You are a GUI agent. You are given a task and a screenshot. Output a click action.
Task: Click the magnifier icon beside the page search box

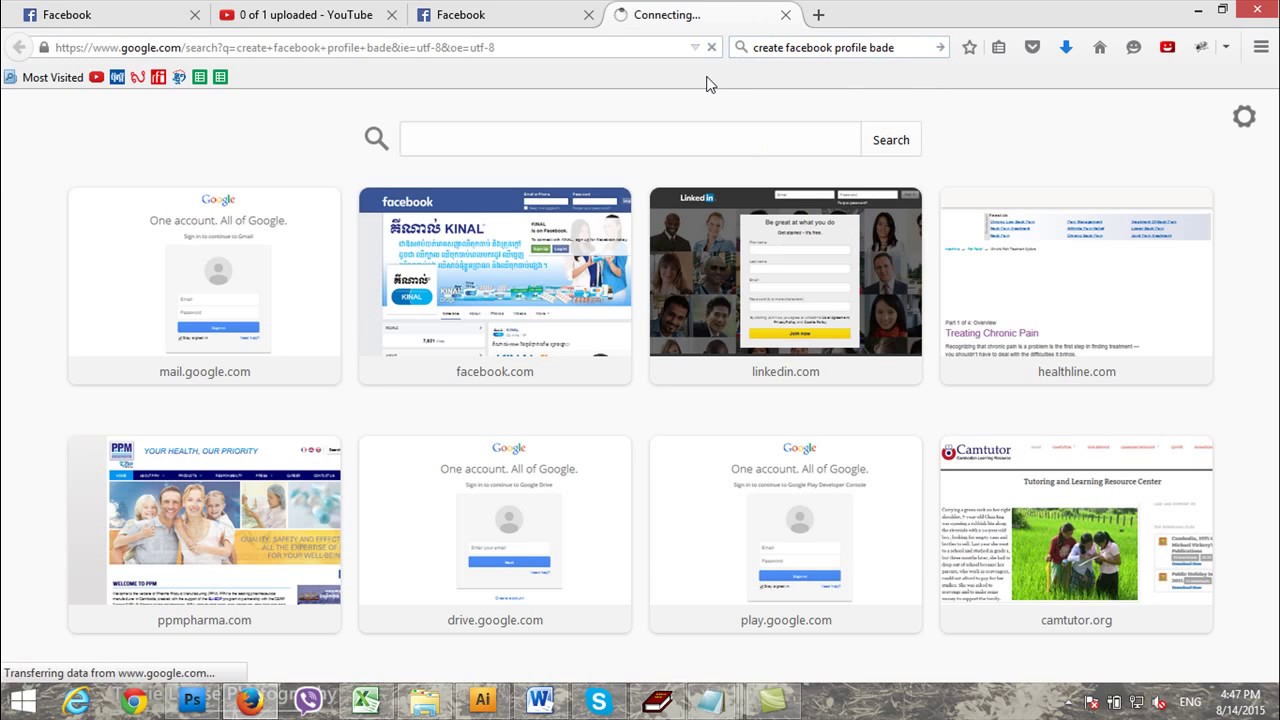point(376,139)
